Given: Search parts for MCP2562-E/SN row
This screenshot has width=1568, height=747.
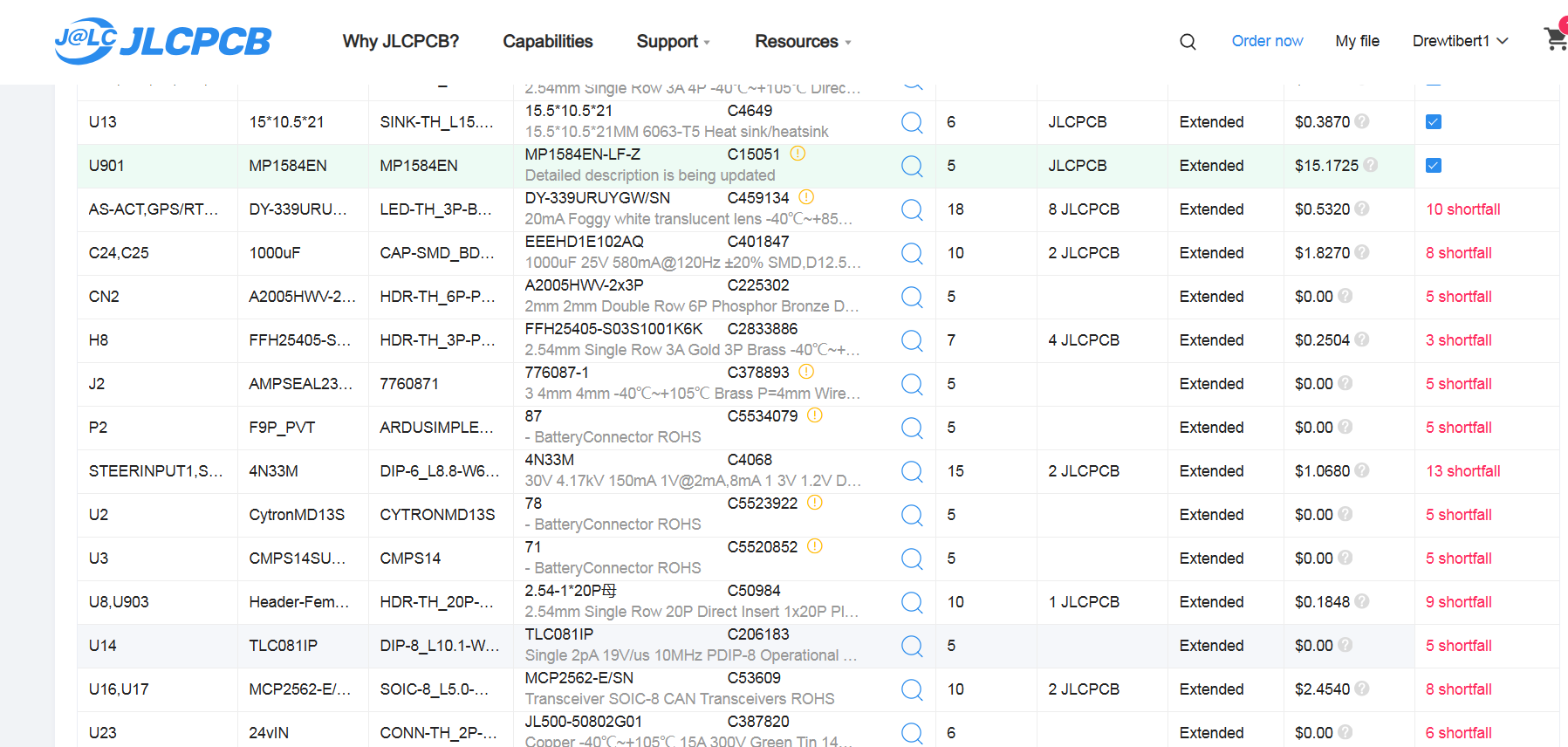Looking at the screenshot, I should pos(912,689).
